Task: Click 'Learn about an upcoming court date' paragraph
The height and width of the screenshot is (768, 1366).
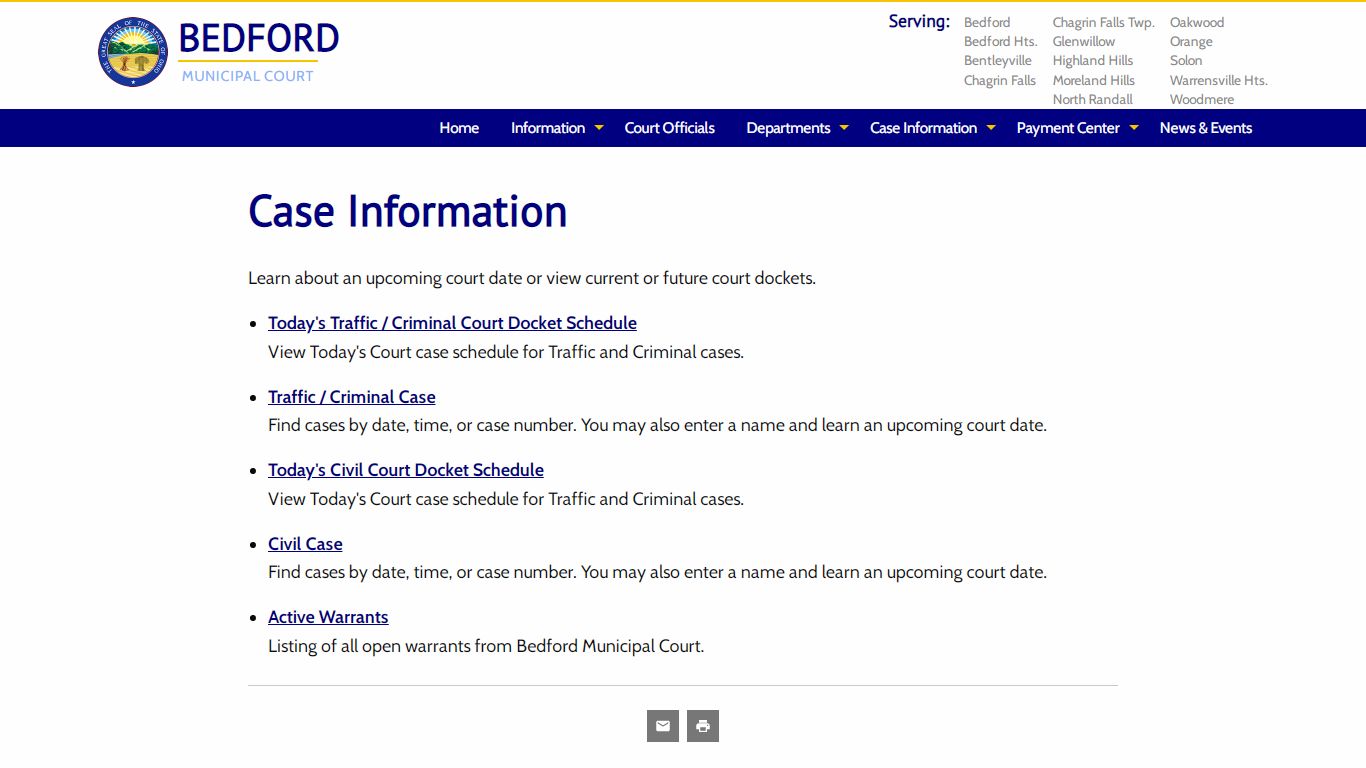Action: 532,278
